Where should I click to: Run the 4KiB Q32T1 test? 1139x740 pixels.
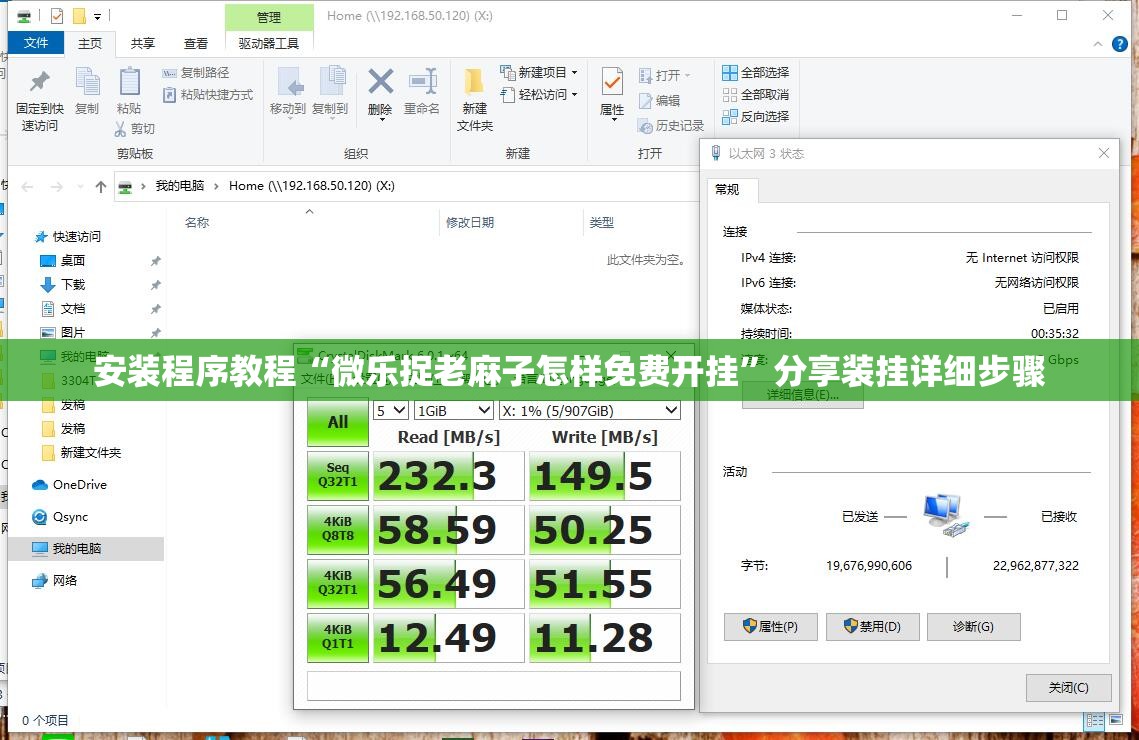coord(338,583)
